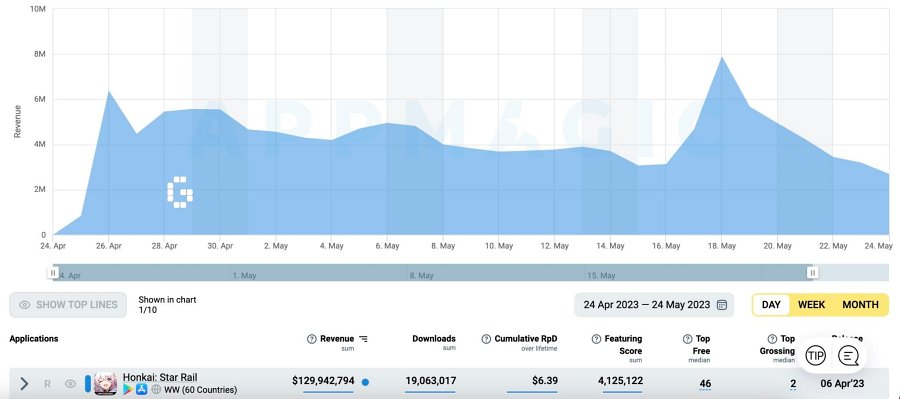Click Top Grossing help question mark
Image resolution: width=900 pixels, height=399 pixels.
[x=772, y=339]
